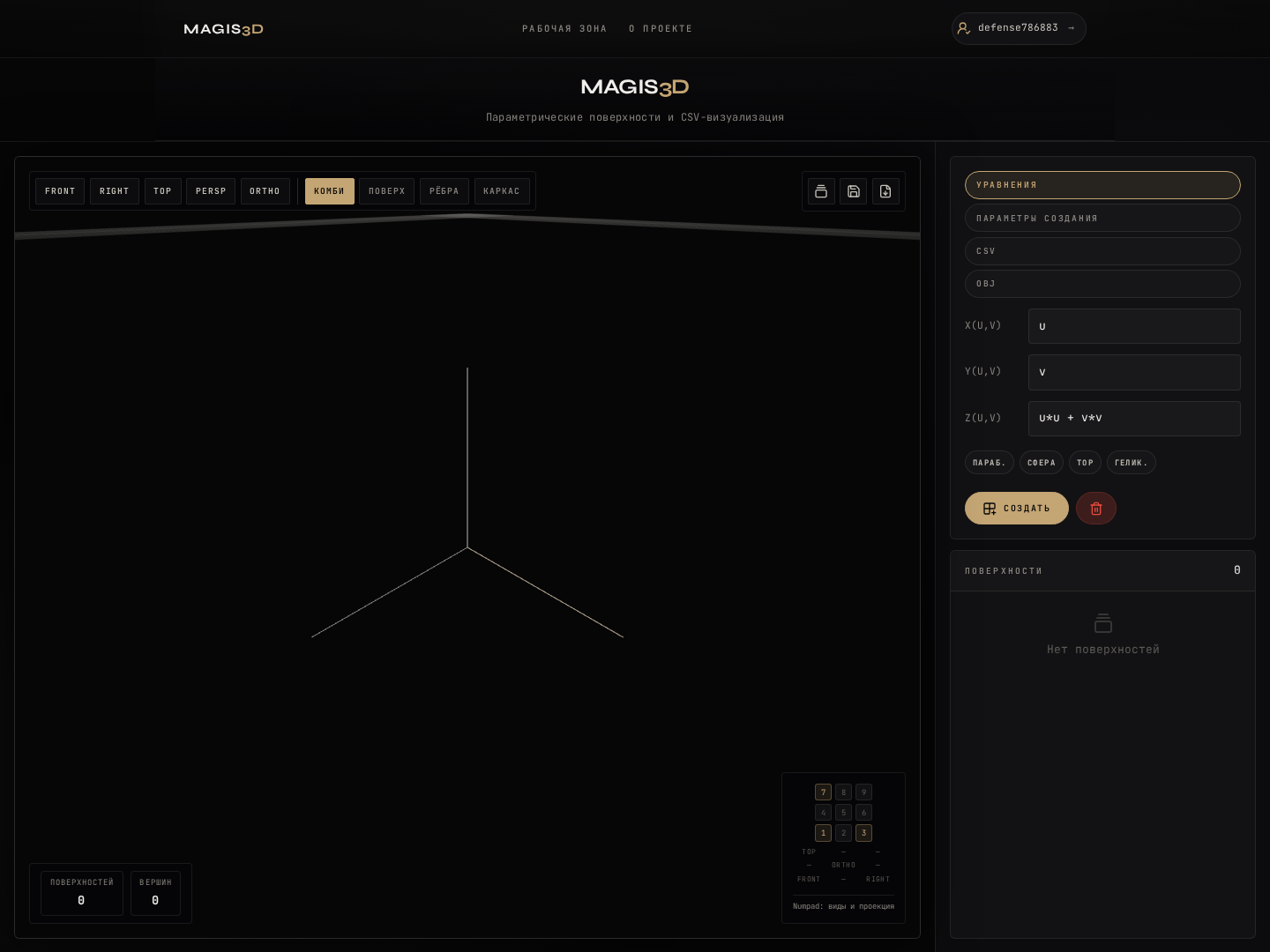Go to О ПРОЕКТЕ in the top menu

coord(661,29)
